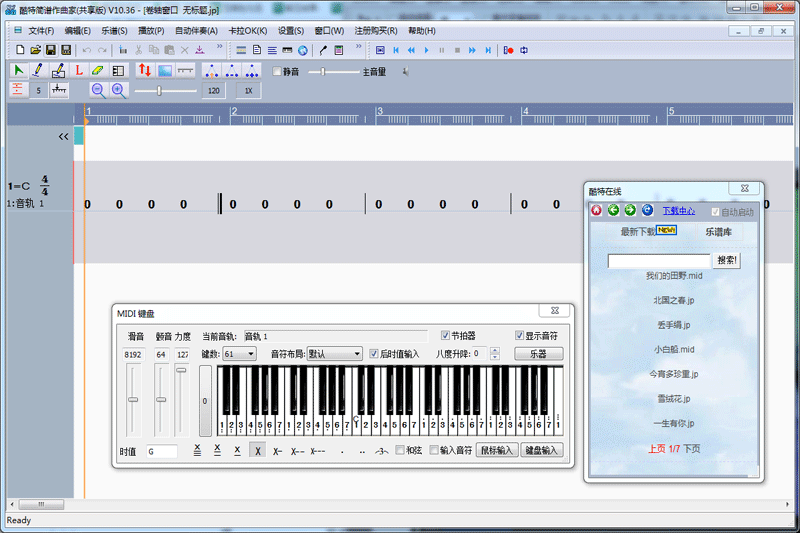The height and width of the screenshot is (533, 800).
Task: Click the red home icon in 酷特在线 panel
Action: tap(596, 210)
